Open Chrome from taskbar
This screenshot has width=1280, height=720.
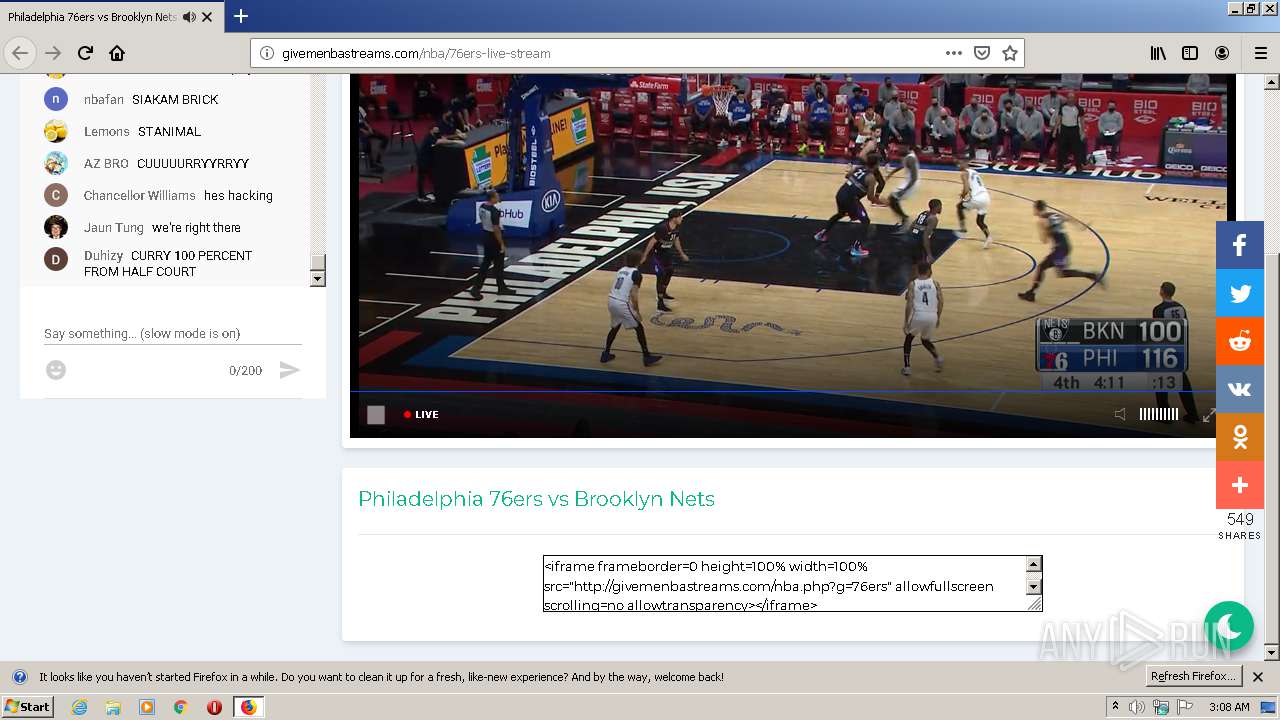[x=181, y=707]
